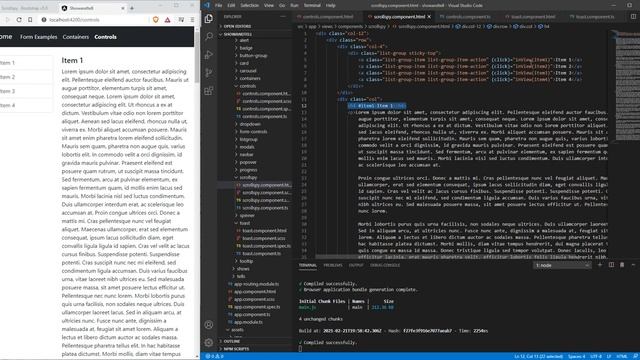Open app.module.ts in the explorer

(248, 322)
